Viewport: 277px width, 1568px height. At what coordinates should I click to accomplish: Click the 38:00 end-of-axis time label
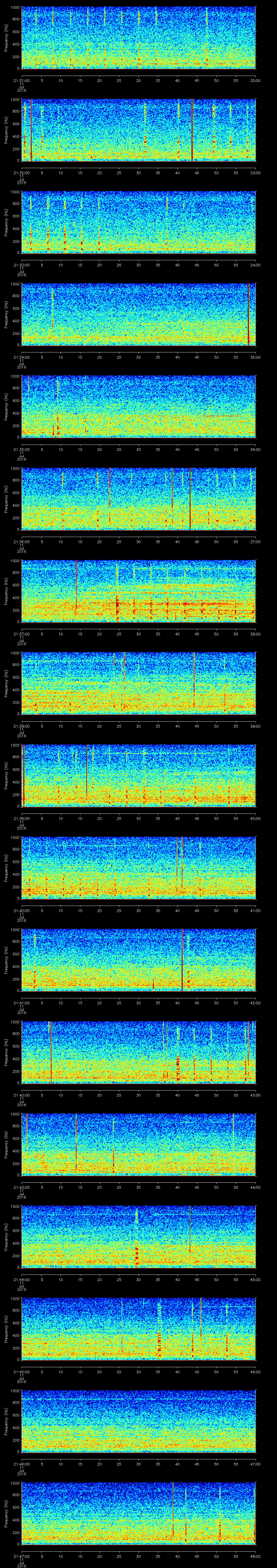click(255, 634)
